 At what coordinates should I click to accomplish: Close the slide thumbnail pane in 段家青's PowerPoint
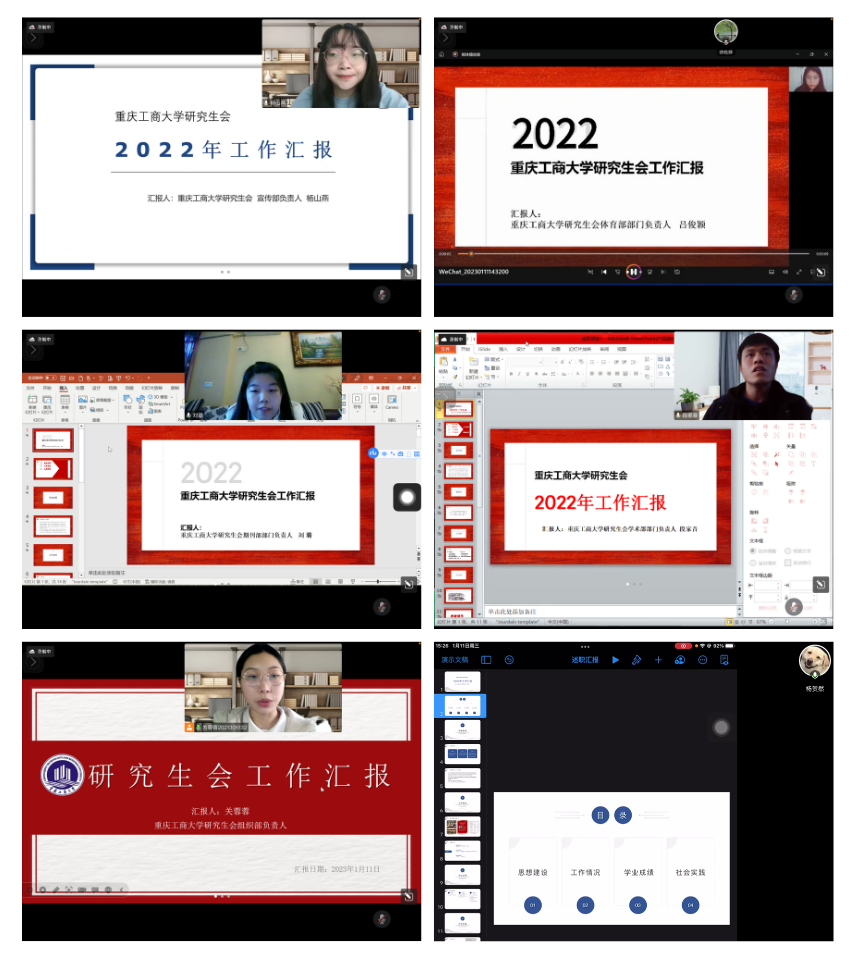478,394
